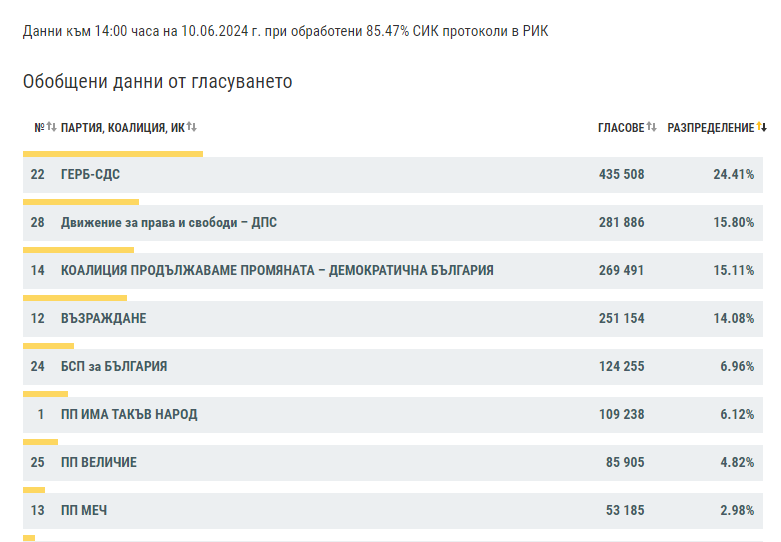Click yellow progress bar above ГЕРБ-СДС
The height and width of the screenshot is (542, 781).
(x=112, y=154)
